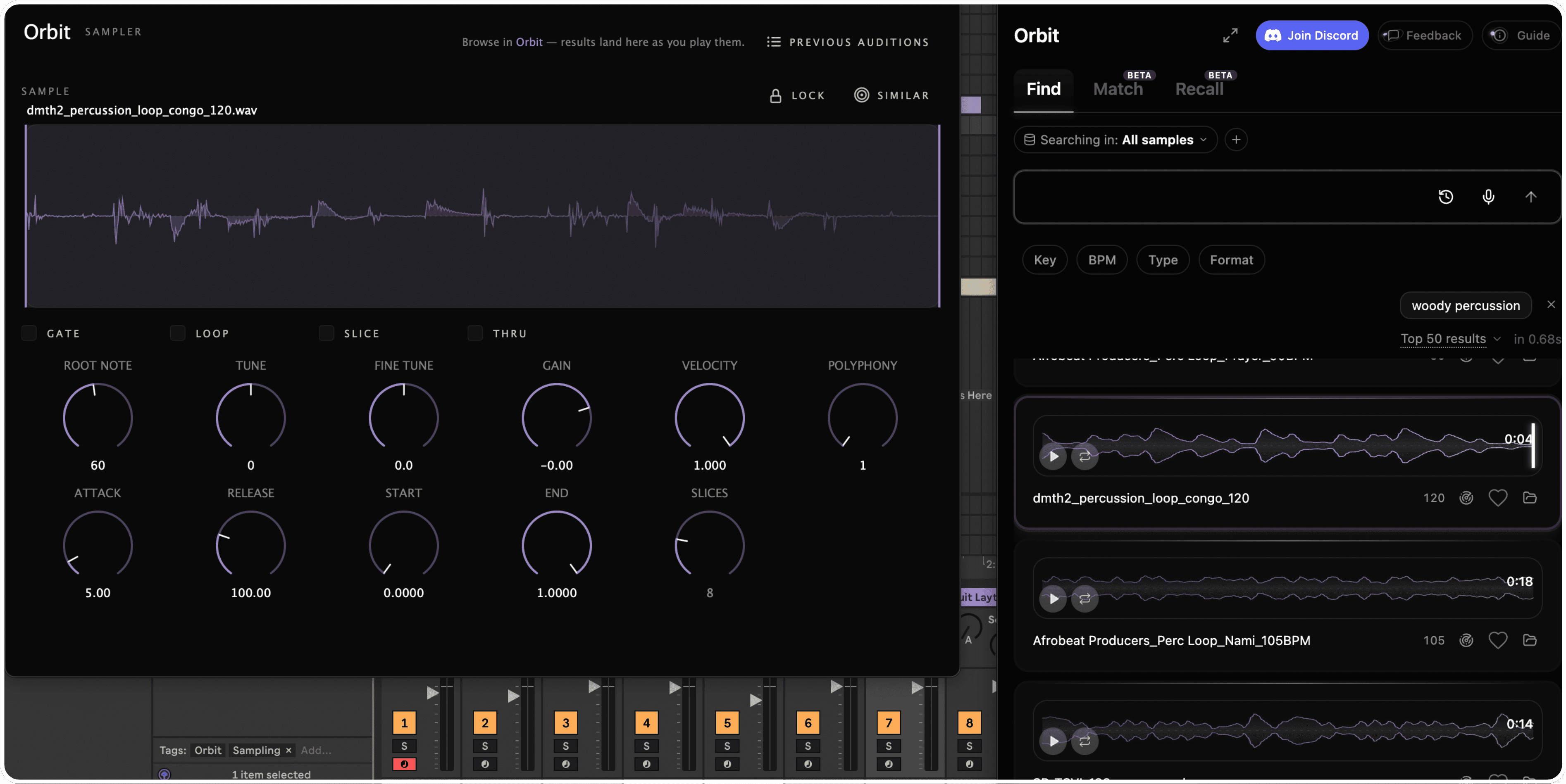The image size is (1566, 784).
Task: Toggle record arm on track 1
Action: pos(404,764)
